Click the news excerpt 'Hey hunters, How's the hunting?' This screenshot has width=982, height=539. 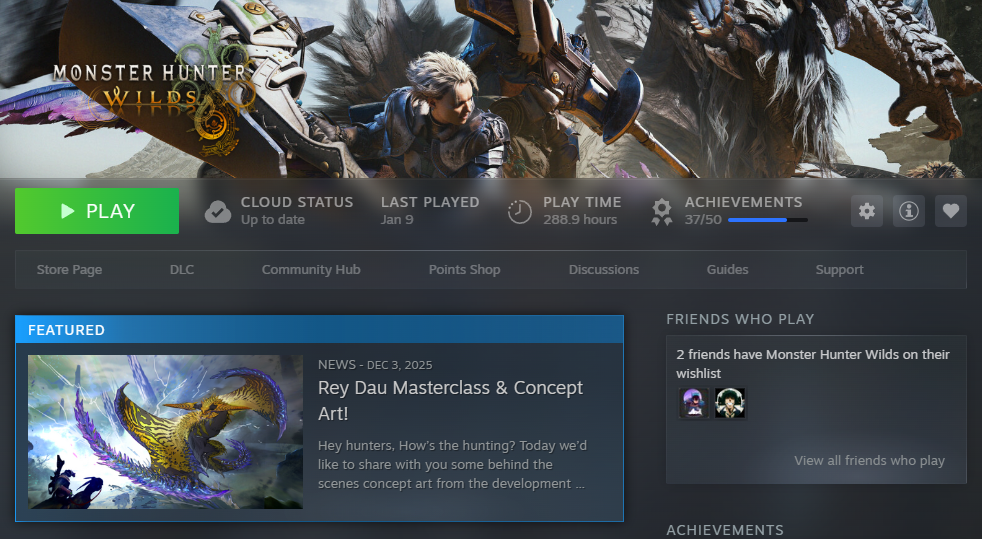point(452,465)
